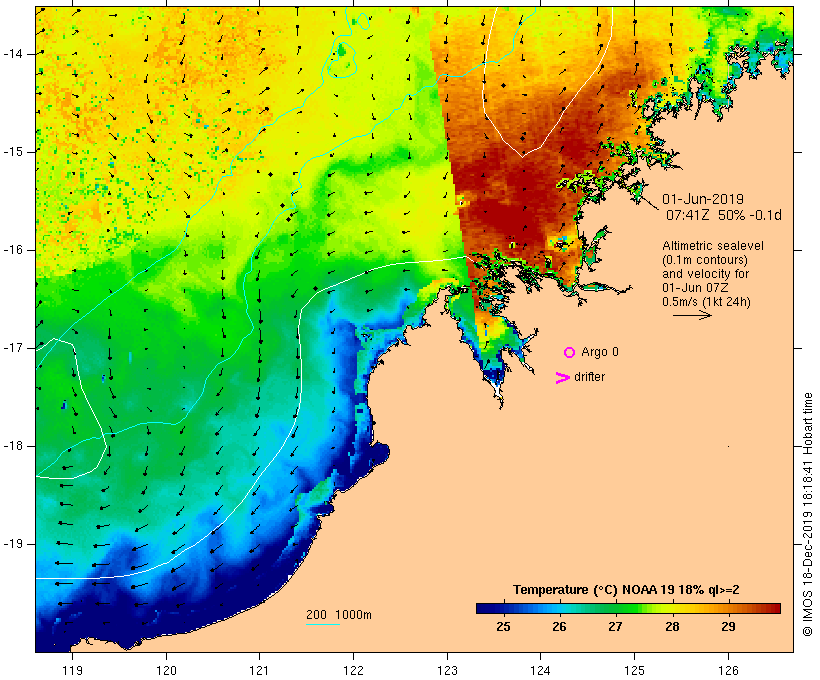This screenshot has height=680, width=820.
Task: Click the 125 longitude axis label
Action: coord(634,670)
